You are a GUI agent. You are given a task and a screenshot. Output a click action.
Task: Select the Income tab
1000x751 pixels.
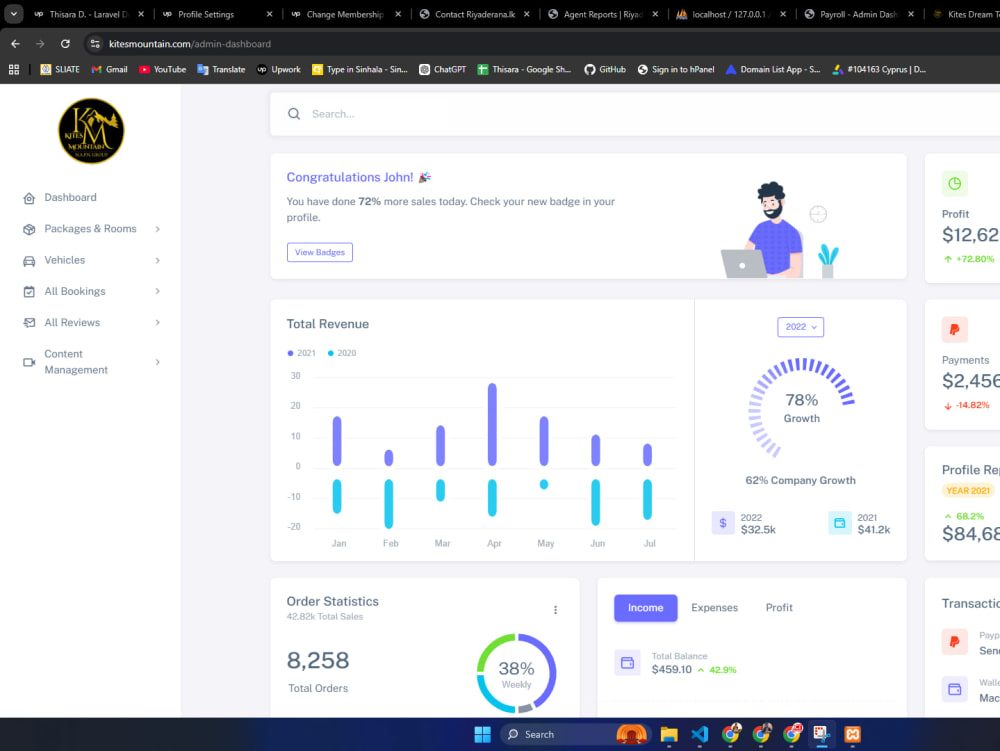click(645, 608)
